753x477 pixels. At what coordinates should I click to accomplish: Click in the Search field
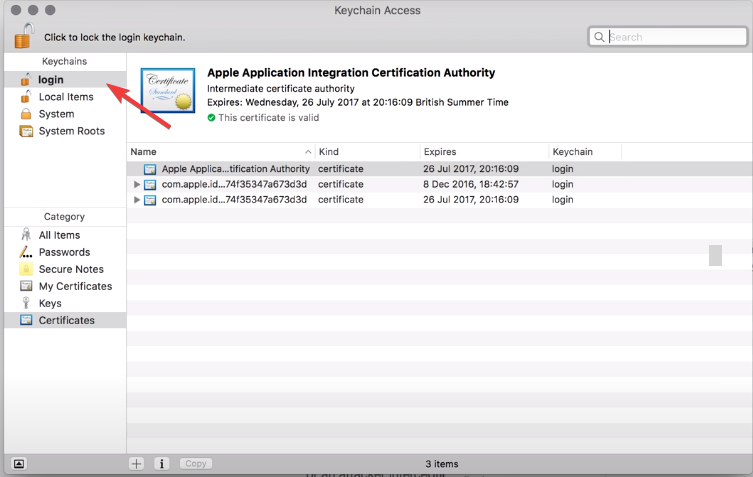(670, 37)
